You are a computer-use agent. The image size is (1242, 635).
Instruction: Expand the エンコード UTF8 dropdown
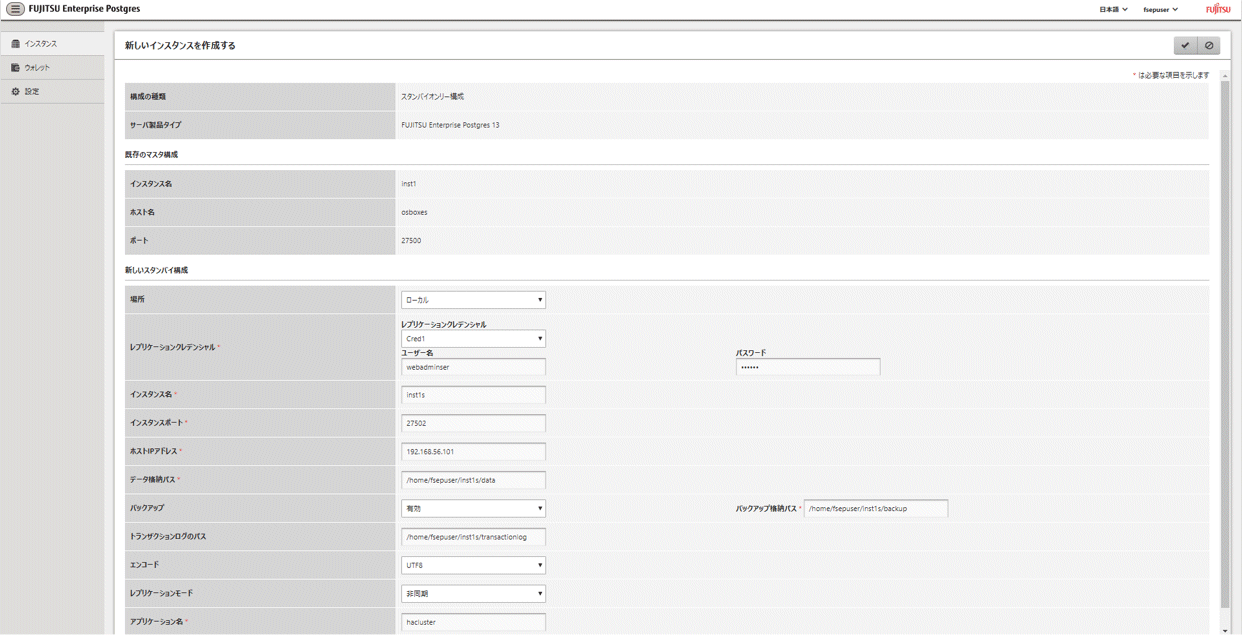click(x=473, y=565)
